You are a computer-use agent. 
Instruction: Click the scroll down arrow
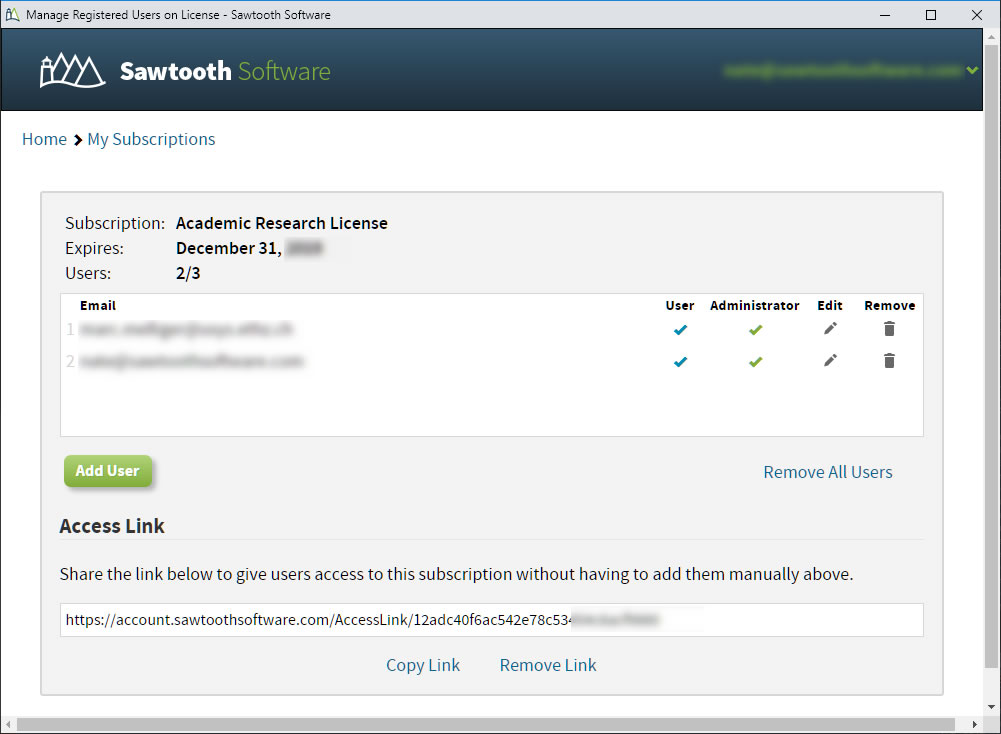click(x=991, y=707)
